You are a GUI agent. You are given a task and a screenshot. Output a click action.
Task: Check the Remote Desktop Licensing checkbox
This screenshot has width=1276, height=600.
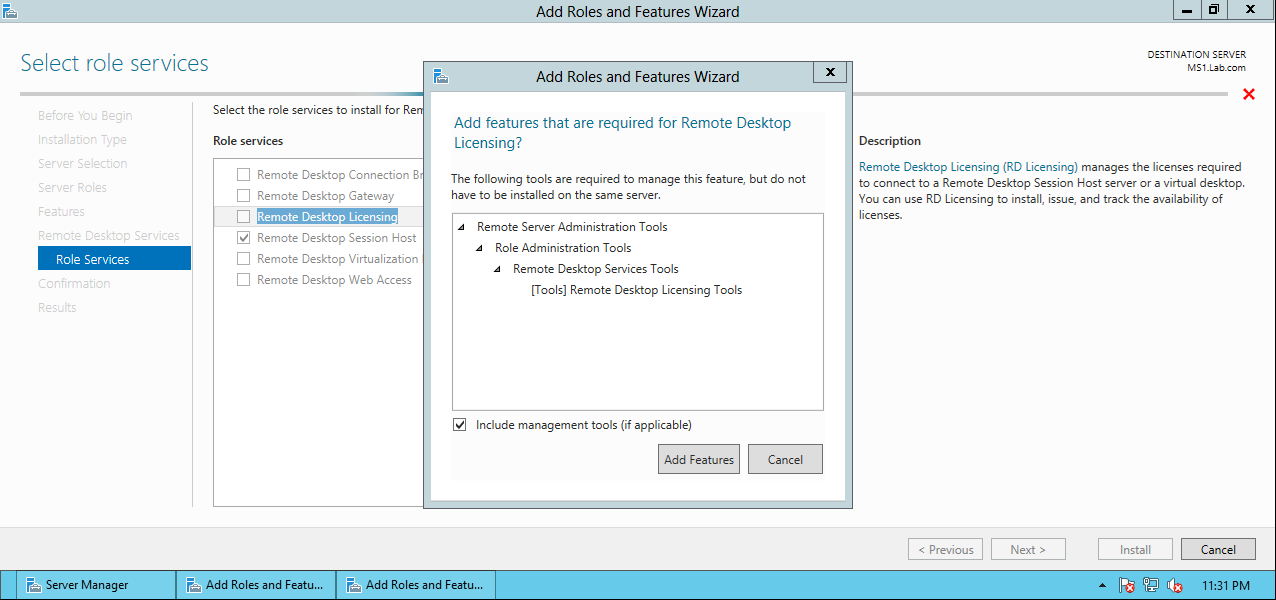[243, 217]
